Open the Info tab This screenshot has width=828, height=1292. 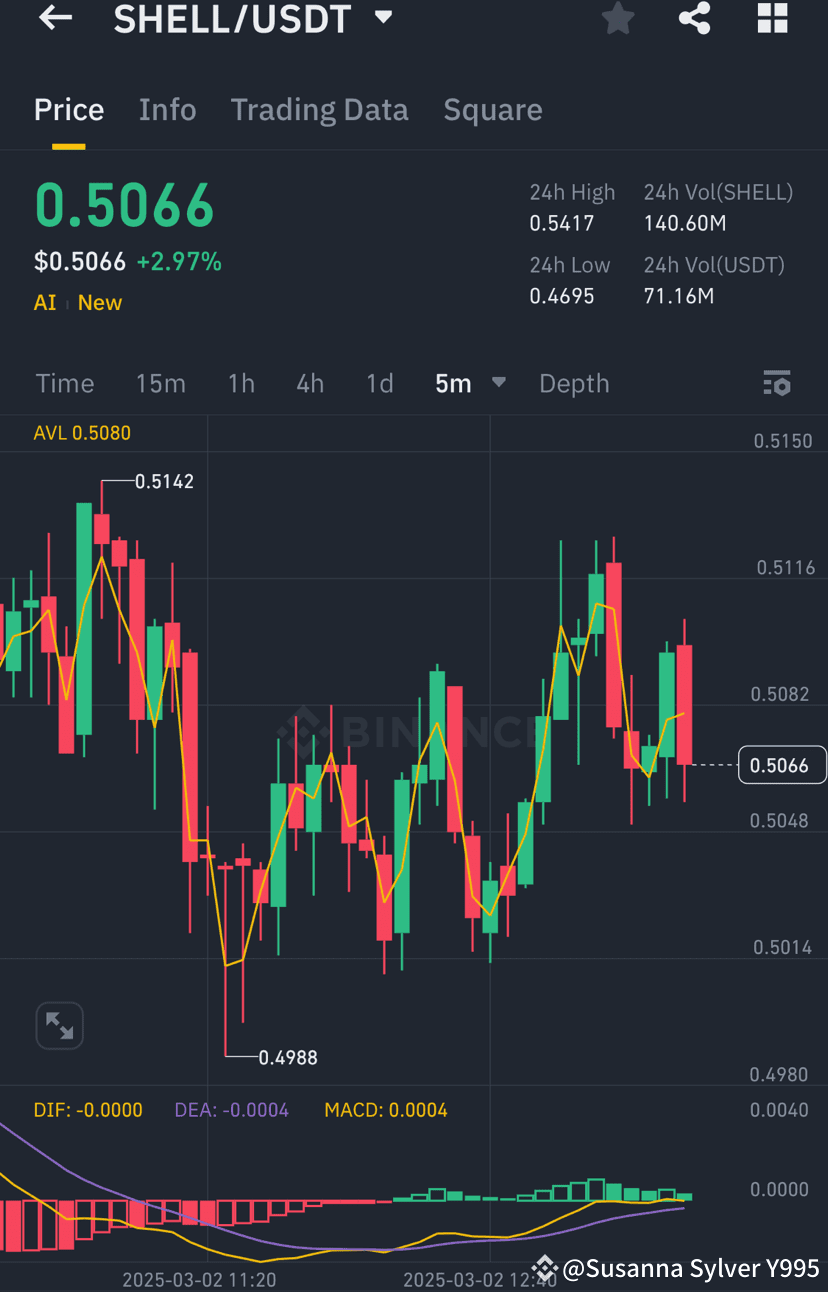[167, 110]
